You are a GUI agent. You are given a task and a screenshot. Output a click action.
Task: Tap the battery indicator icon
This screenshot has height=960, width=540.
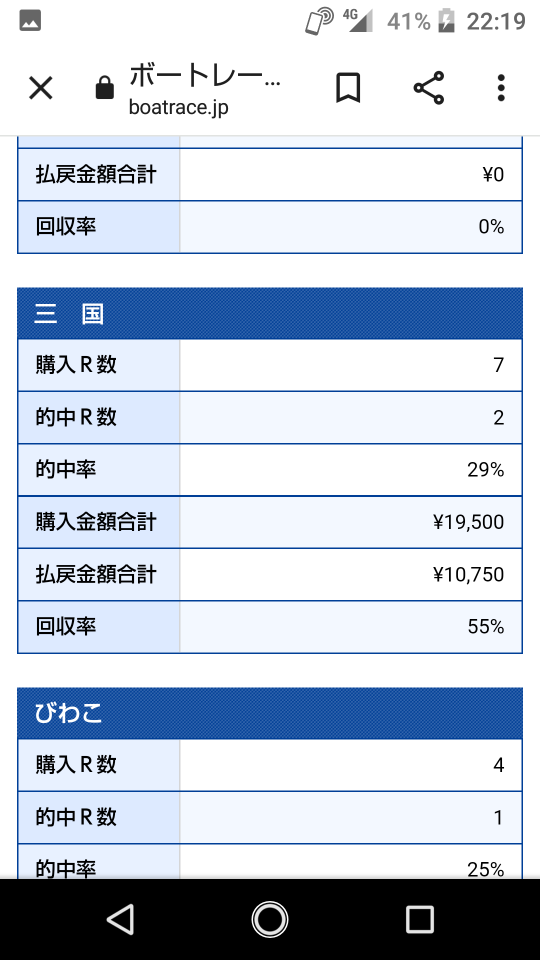446,21
